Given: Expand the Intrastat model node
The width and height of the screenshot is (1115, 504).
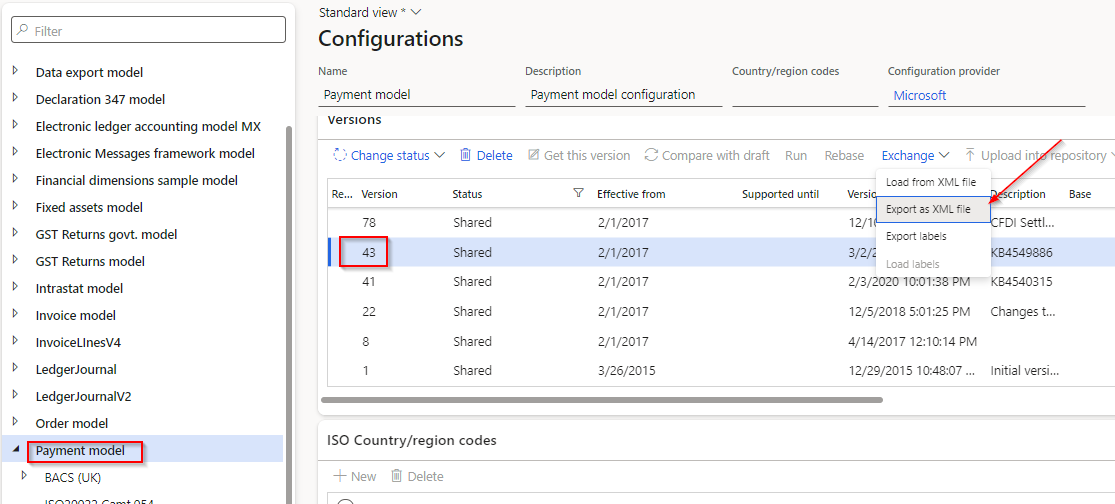Looking at the screenshot, I should click(x=15, y=287).
